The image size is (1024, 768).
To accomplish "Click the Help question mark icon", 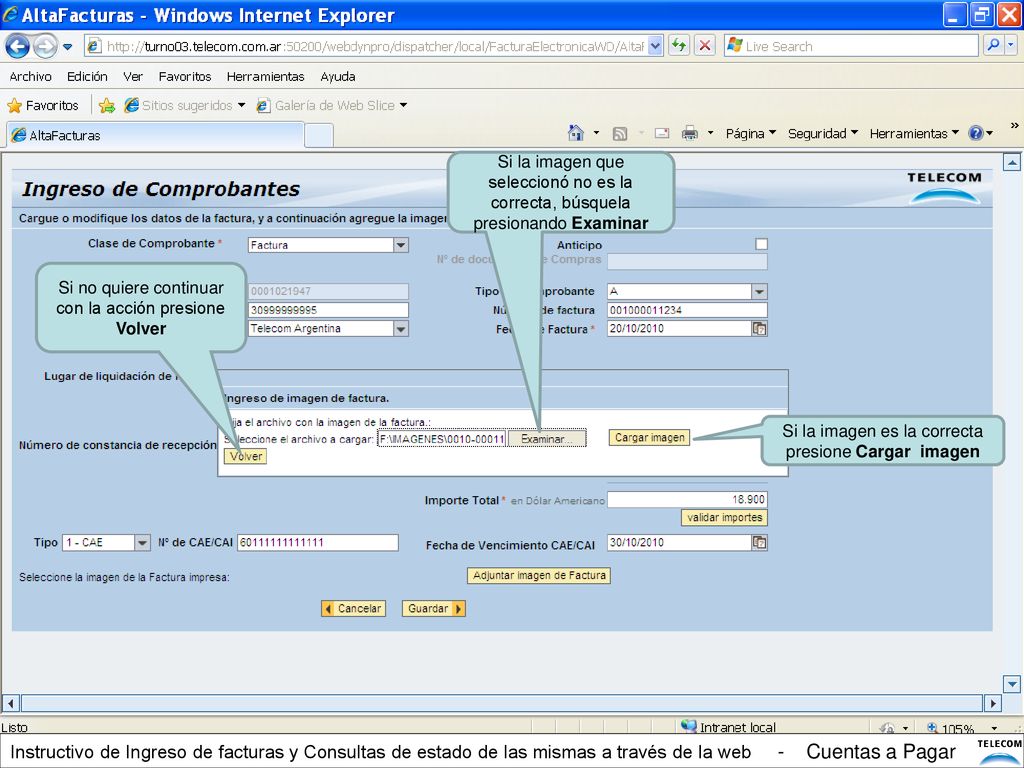I will [976, 133].
